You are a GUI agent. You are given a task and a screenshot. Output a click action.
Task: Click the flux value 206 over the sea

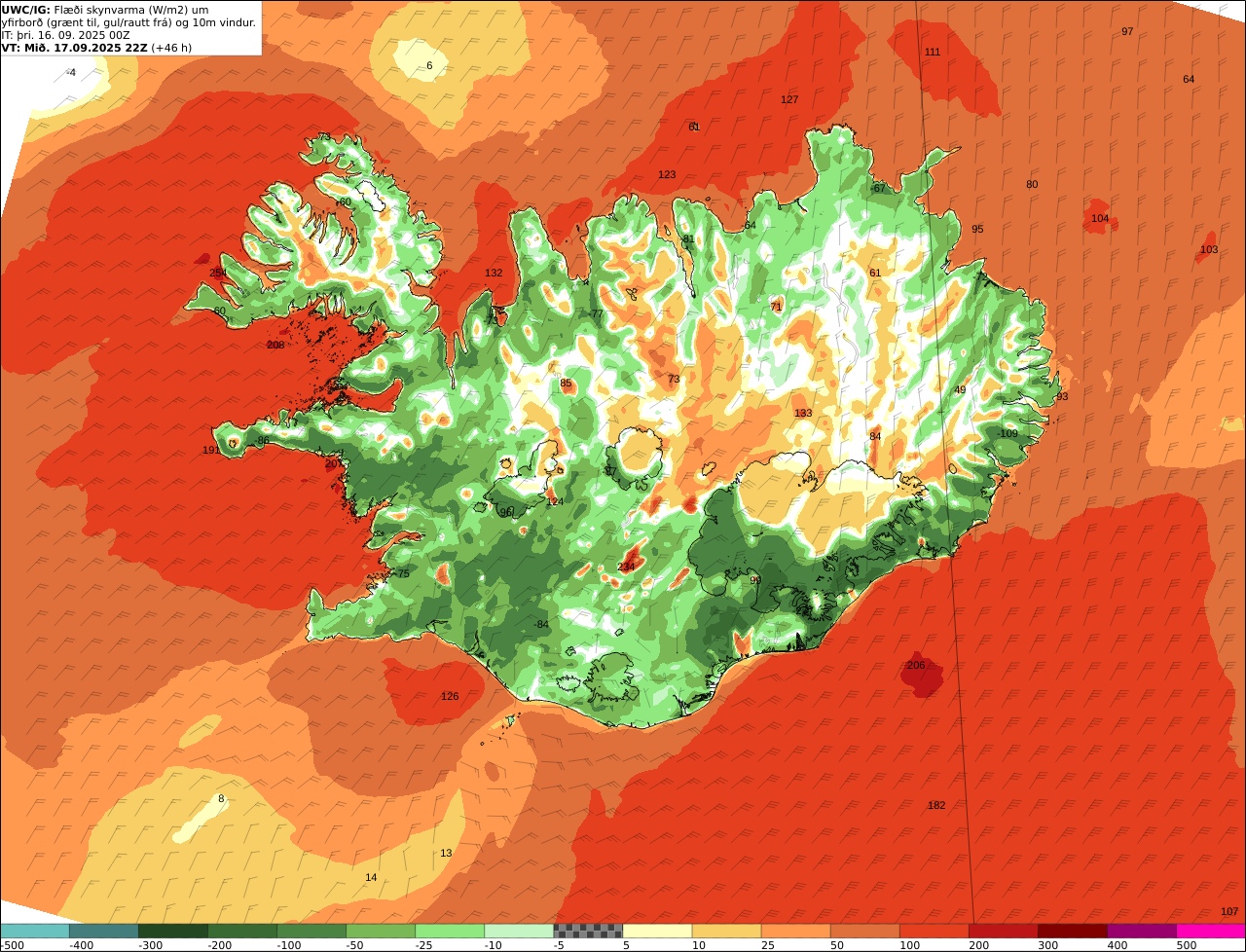(916, 665)
